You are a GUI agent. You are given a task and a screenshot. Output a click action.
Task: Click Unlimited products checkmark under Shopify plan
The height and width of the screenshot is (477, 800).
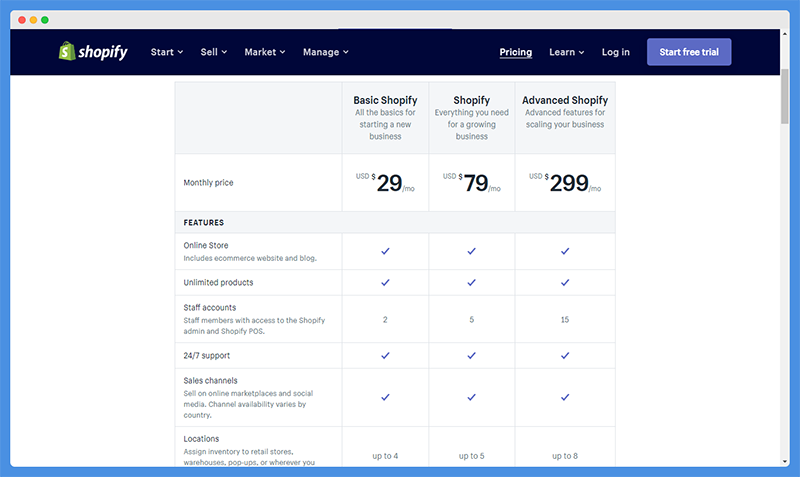click(x=471, y=283)
